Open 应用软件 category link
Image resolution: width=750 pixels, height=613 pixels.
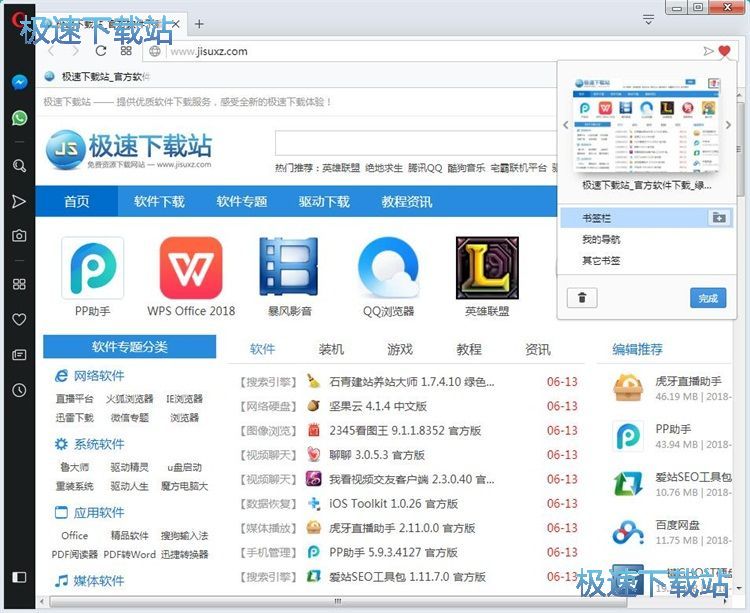coord(99,513)
